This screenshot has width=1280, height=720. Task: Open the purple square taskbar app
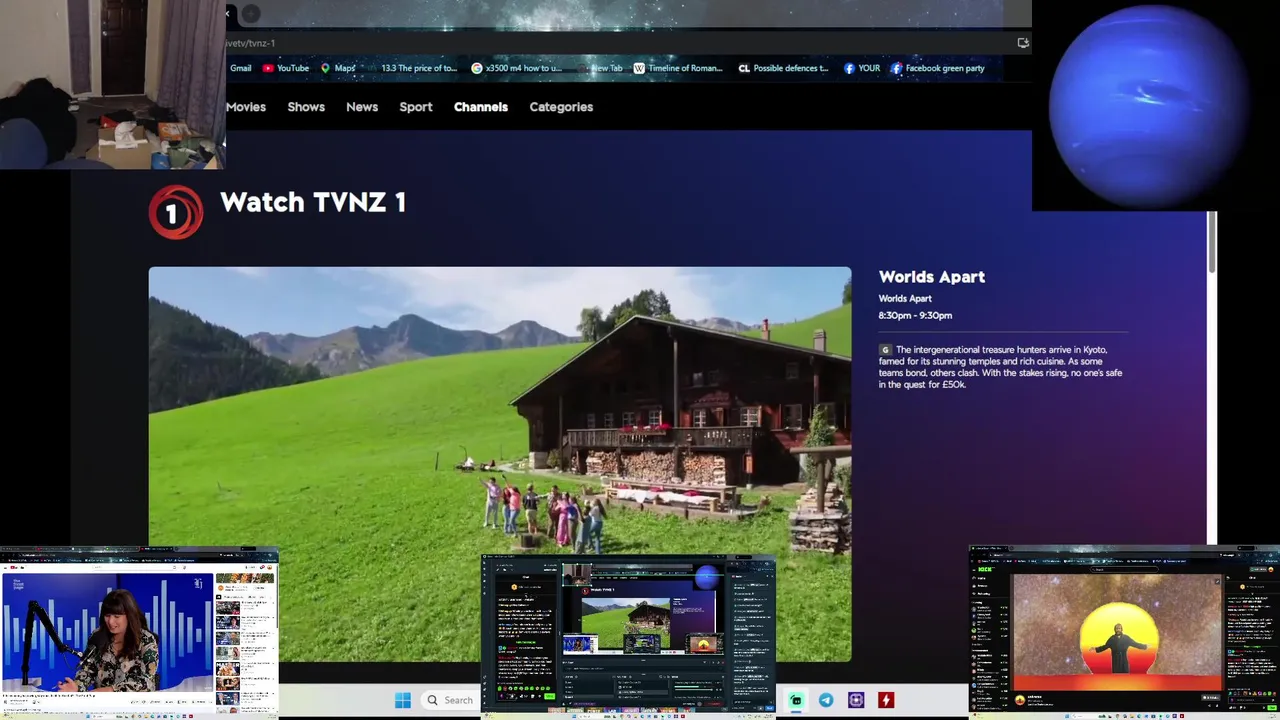point(856,700)
